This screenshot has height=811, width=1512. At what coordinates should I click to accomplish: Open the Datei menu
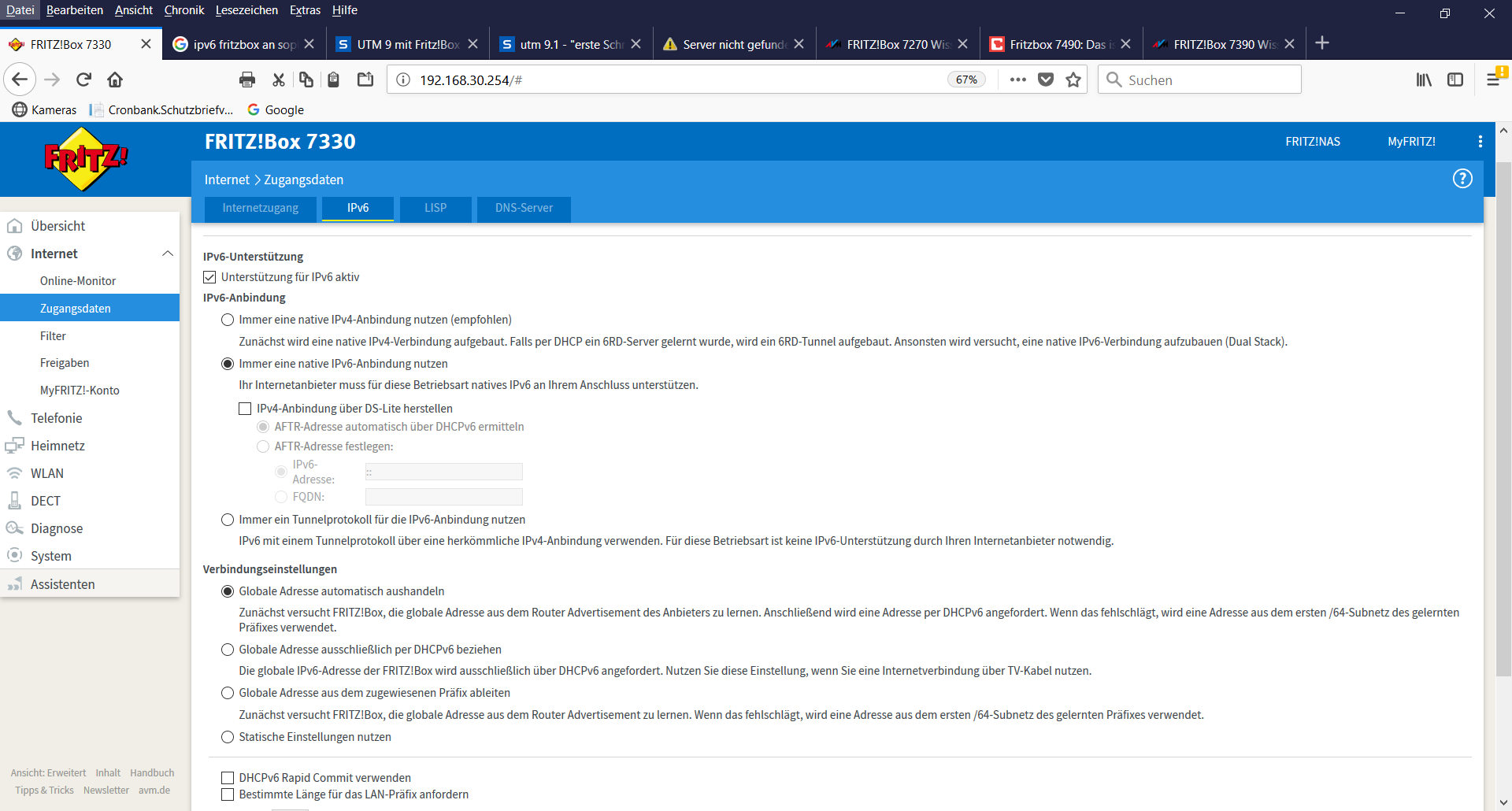point(20,10)
